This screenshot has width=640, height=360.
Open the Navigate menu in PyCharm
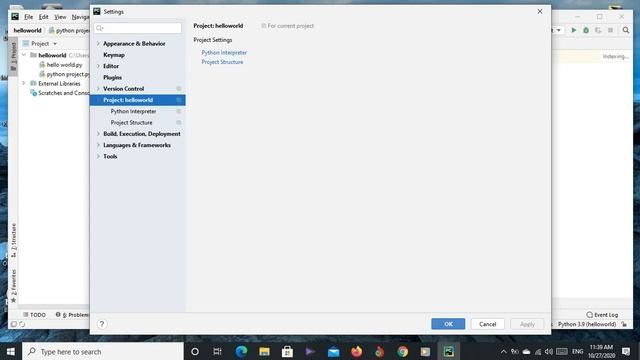tap(80, 17)
